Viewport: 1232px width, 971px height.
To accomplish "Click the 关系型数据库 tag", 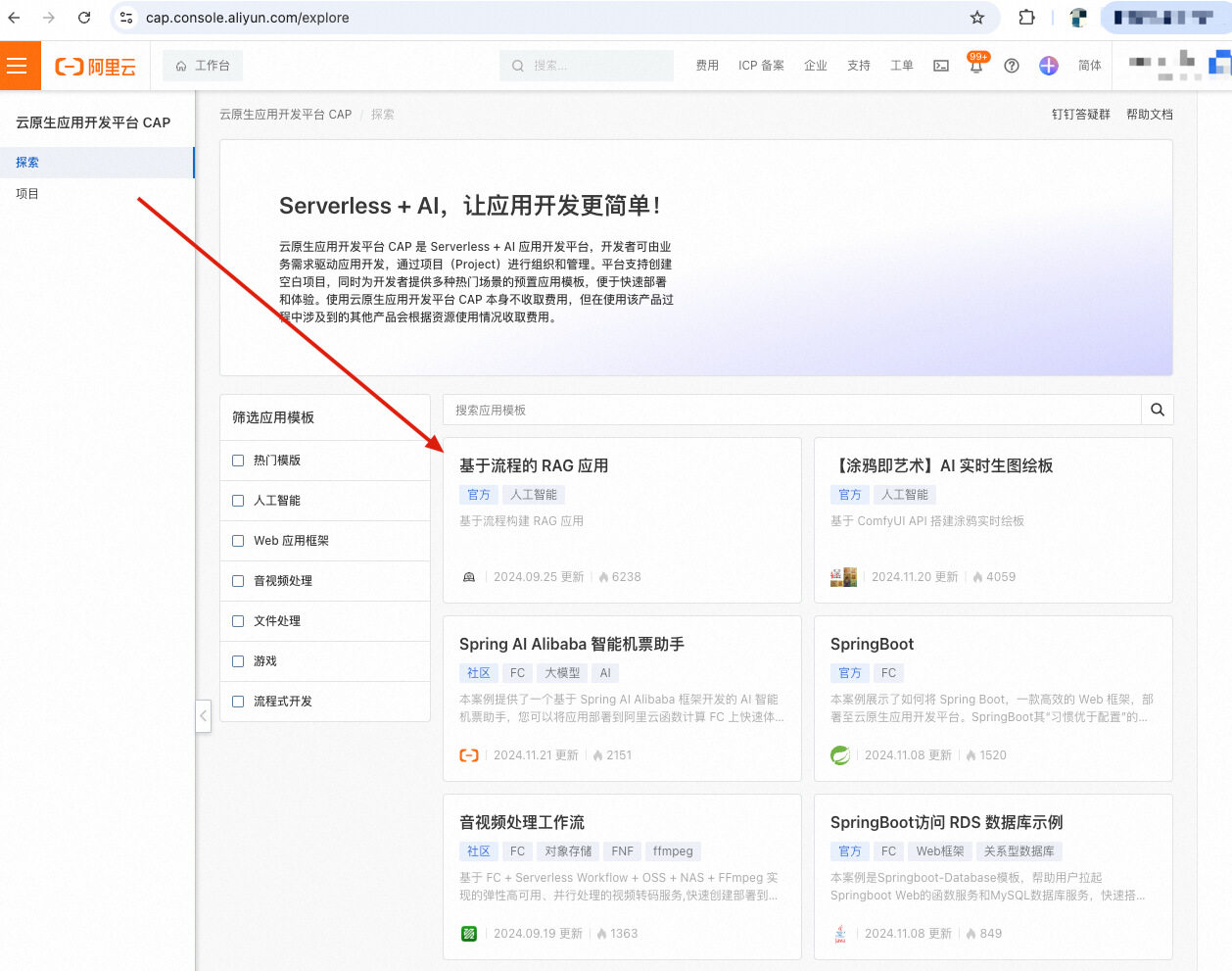I will point(1019,851).
